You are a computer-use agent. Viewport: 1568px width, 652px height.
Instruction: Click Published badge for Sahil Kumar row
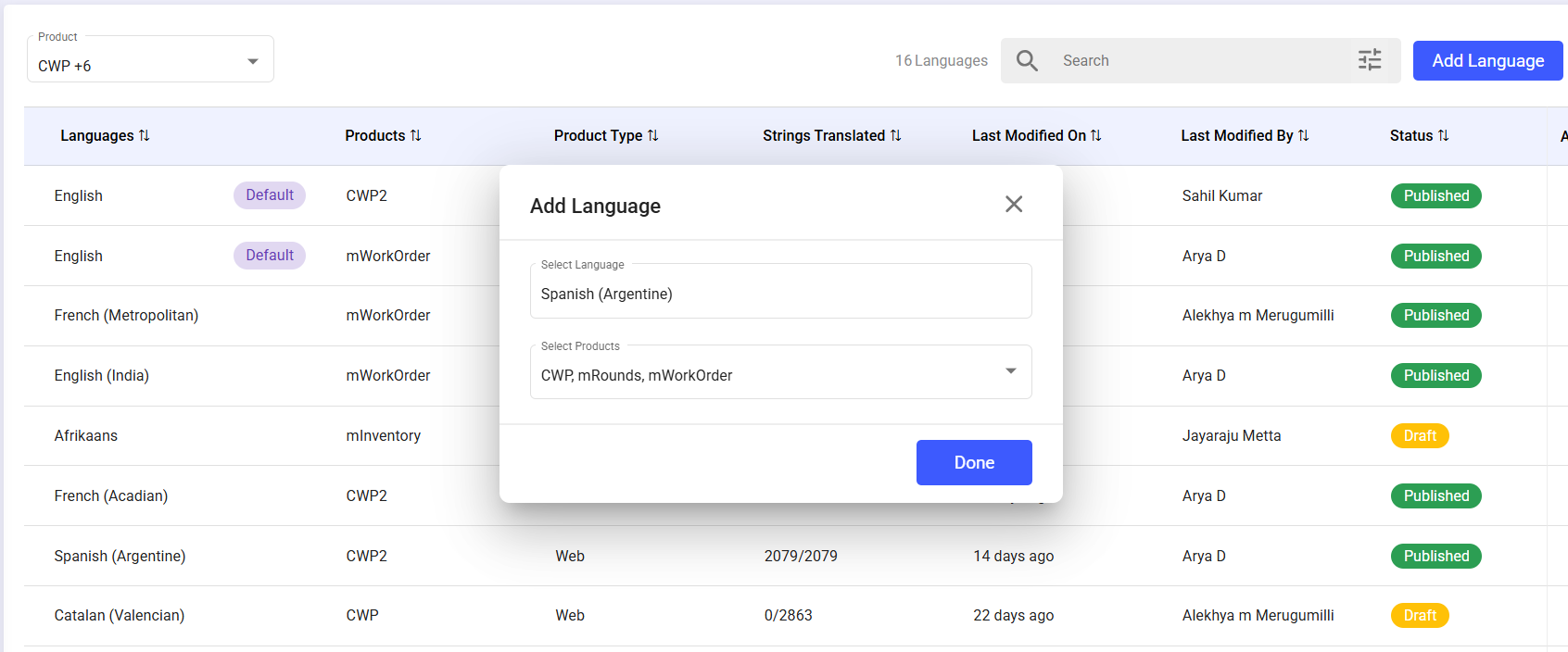point(1435,196)
